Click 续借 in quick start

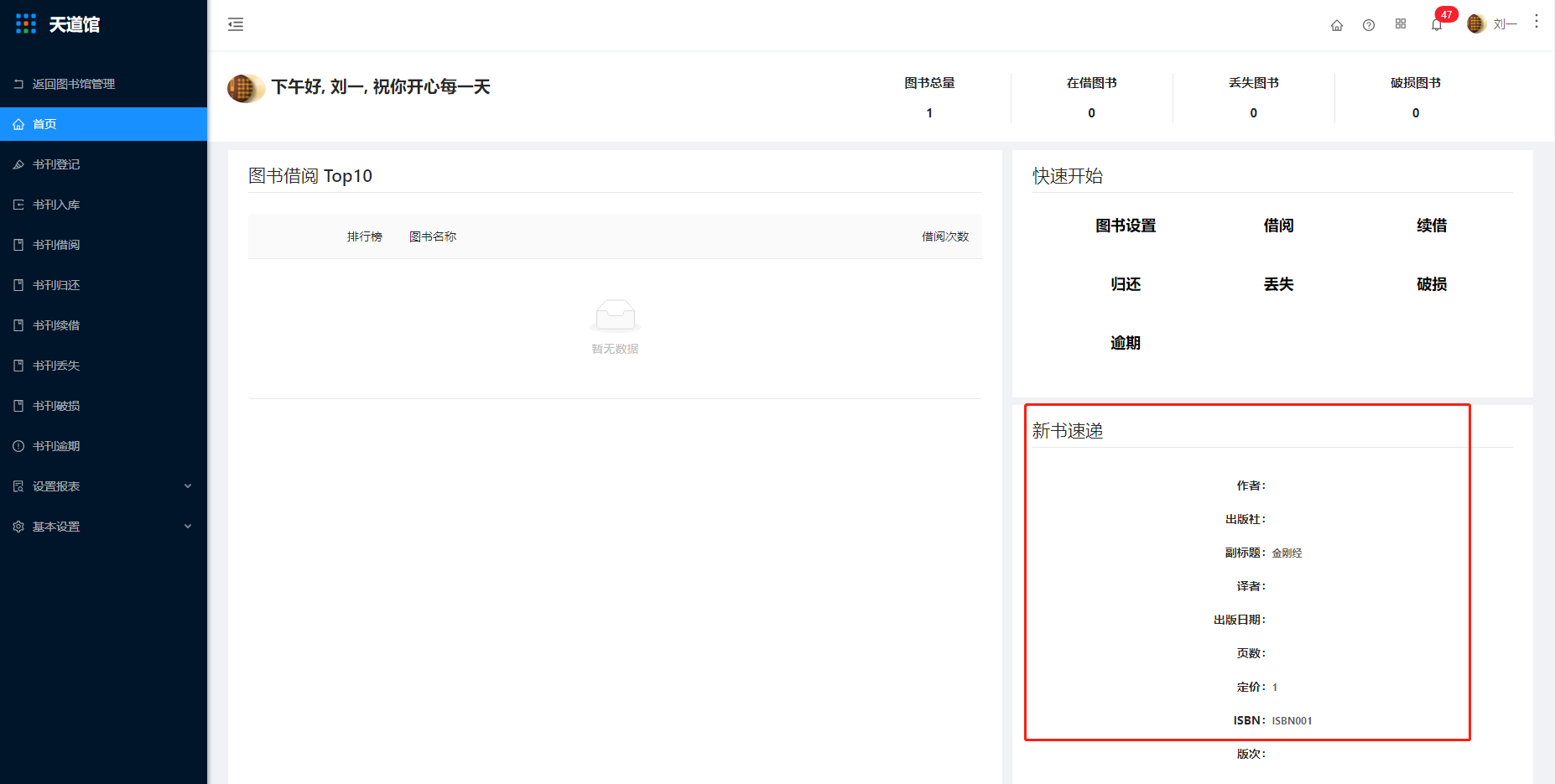(1432, 226)
